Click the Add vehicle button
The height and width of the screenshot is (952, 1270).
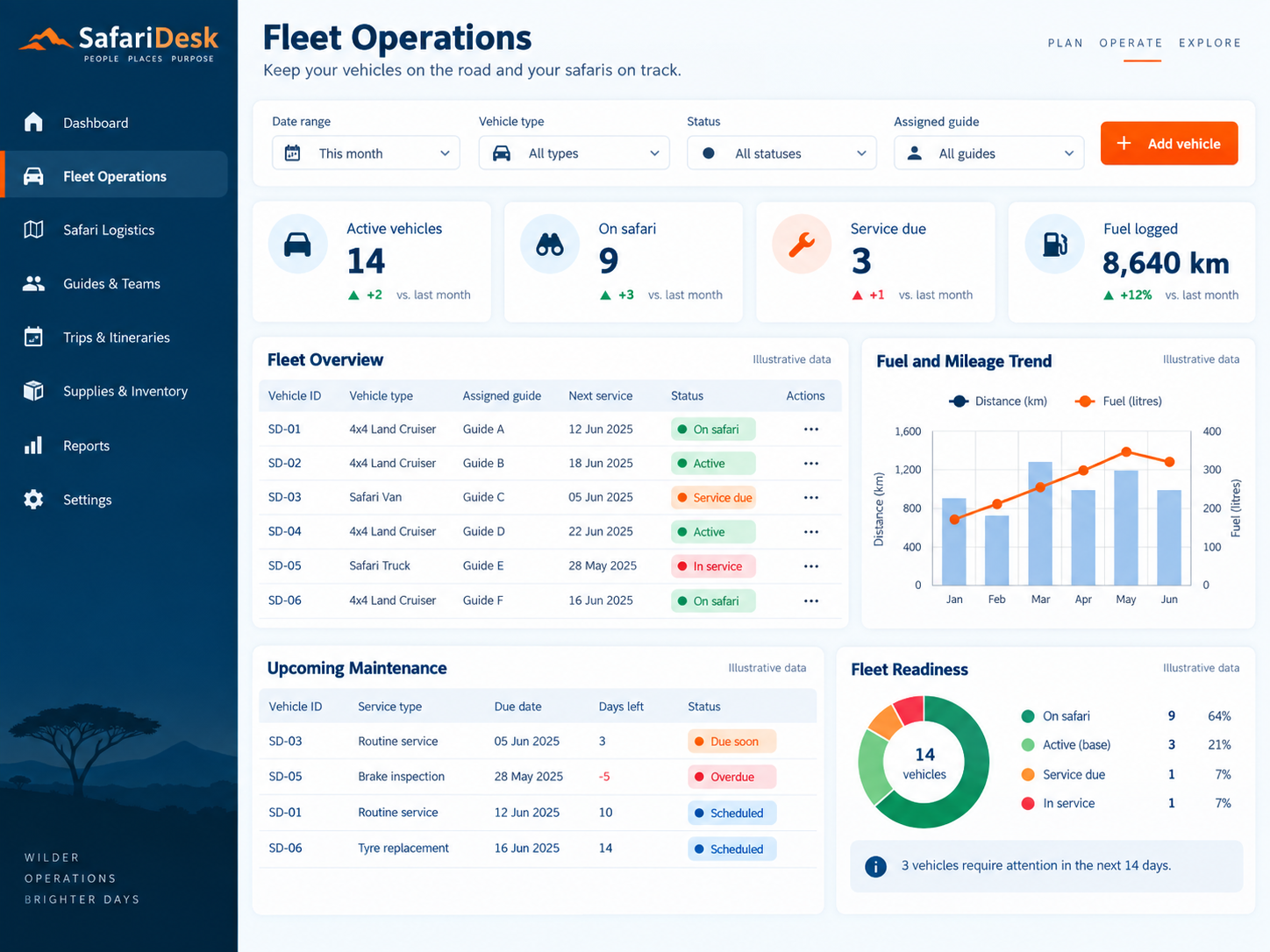pos(1169,144)
